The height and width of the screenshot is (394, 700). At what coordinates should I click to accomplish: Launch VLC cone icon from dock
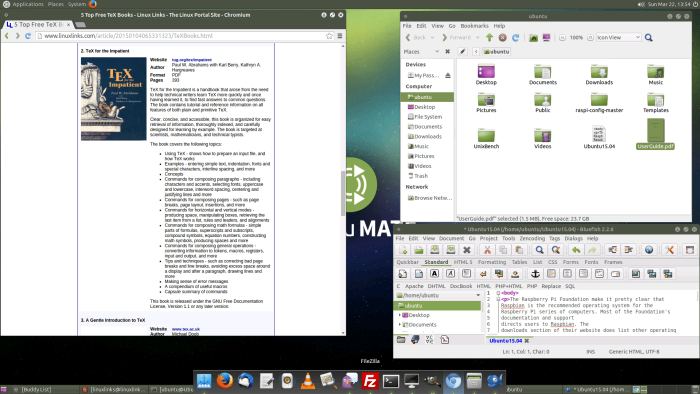tap(307, 381)
